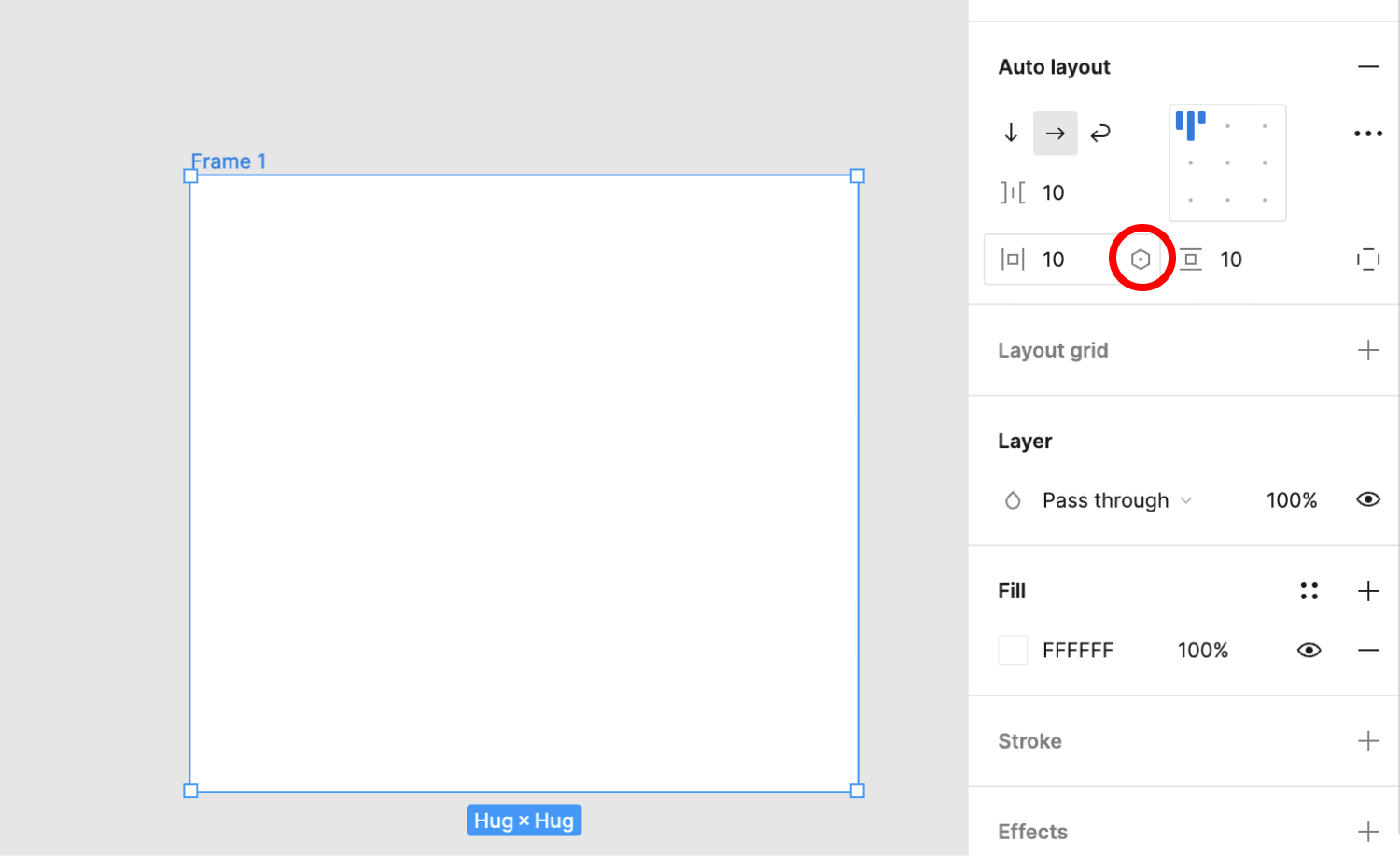Collapse the Auto layout section
This screenshot has width=1400, height=856.
pyautogui.click(x=1367, y=66)
